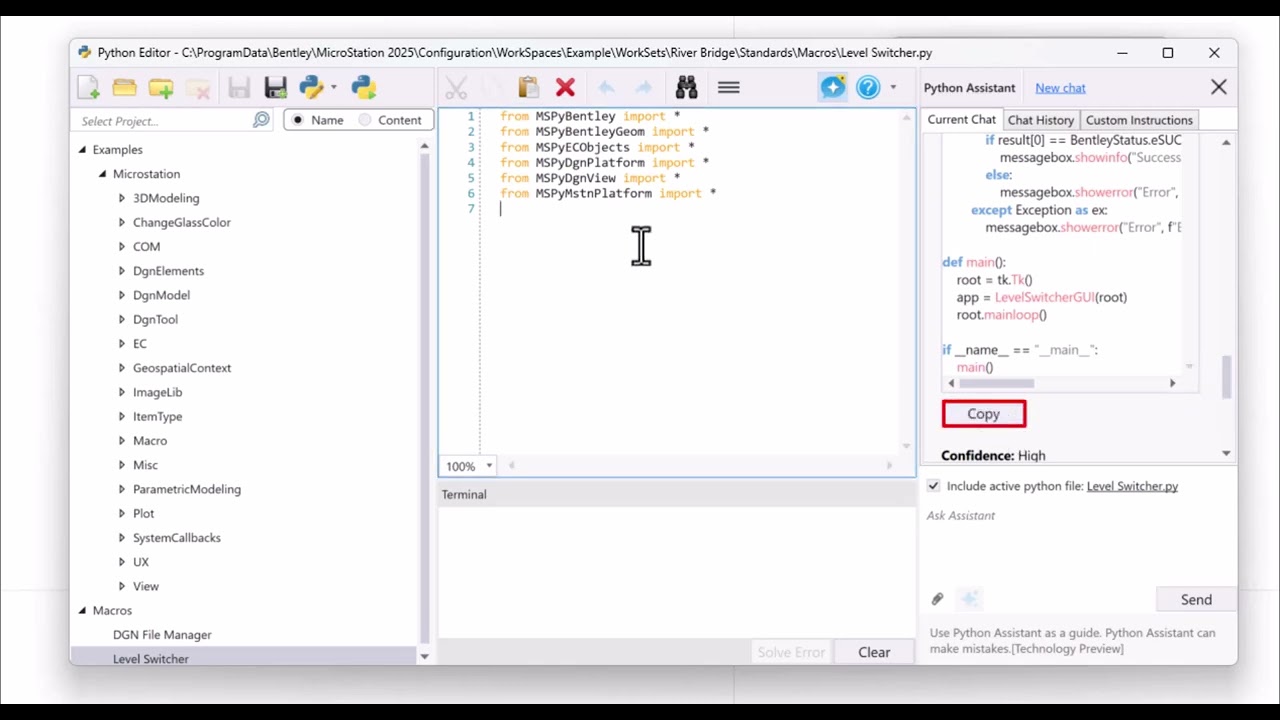The height and width of the screenshot is (720, 1280).
Task: Open dropdown arrow next to Help icon
Action: click(x=893, y=88)
